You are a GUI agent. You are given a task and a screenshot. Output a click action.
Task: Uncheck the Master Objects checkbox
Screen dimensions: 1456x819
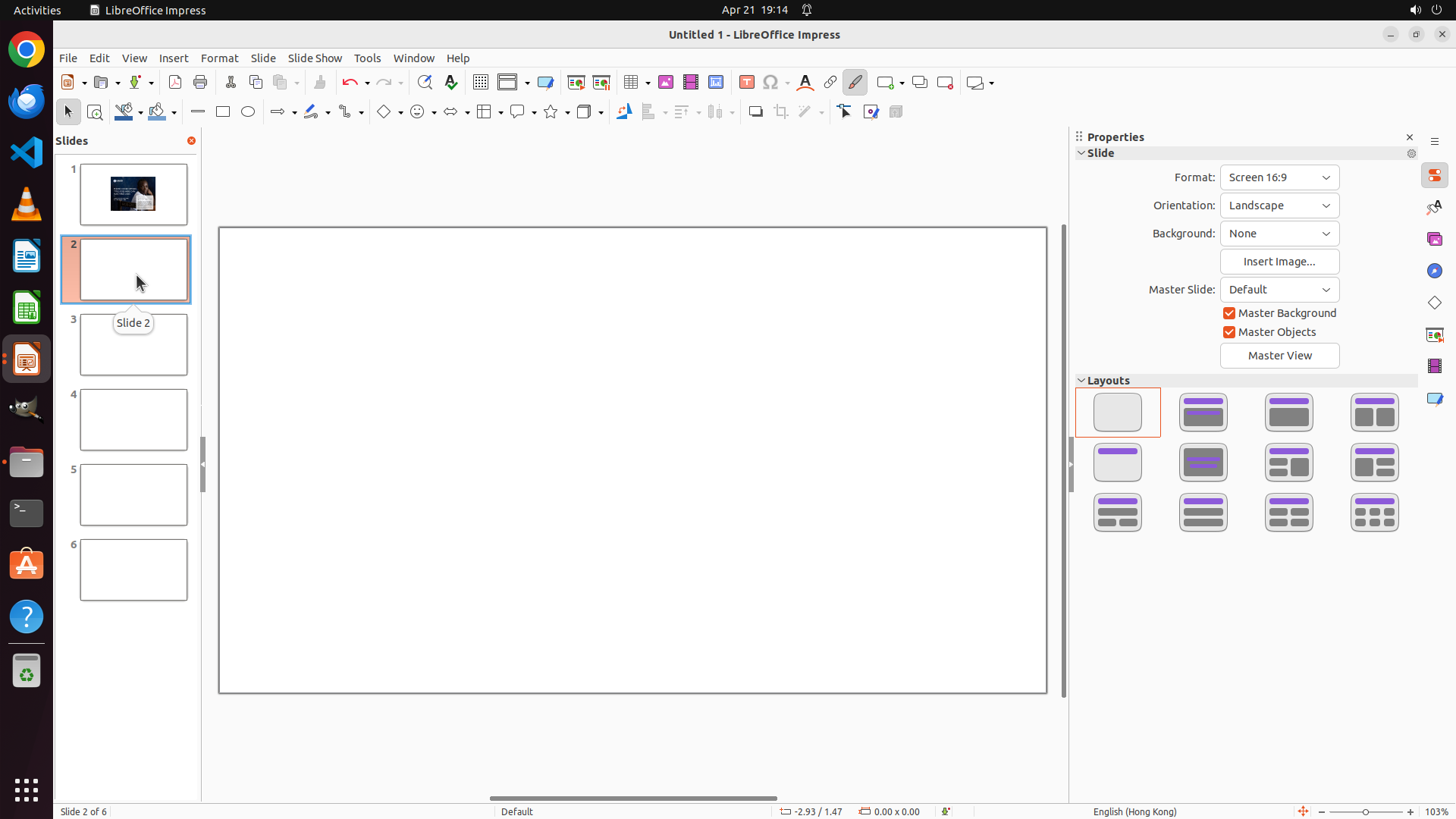(x=1229, y=332)
